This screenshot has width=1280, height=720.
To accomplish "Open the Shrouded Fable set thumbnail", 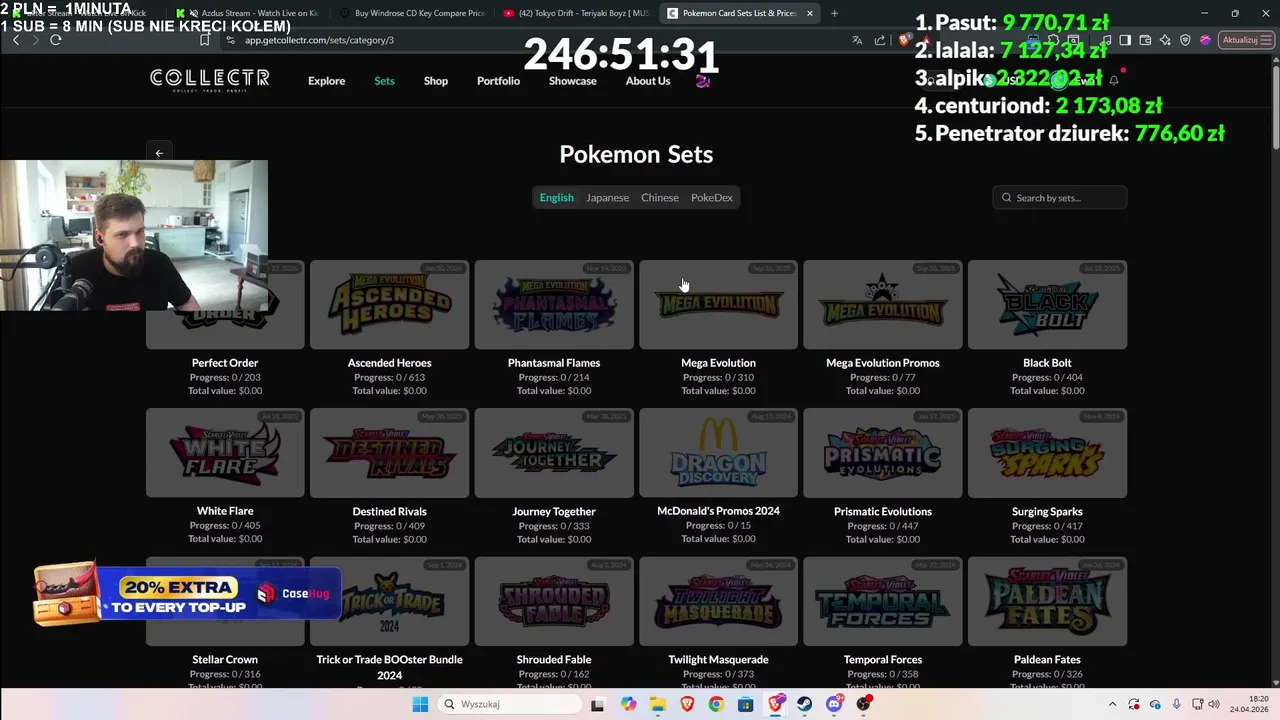I will click(x=553, y=601).
